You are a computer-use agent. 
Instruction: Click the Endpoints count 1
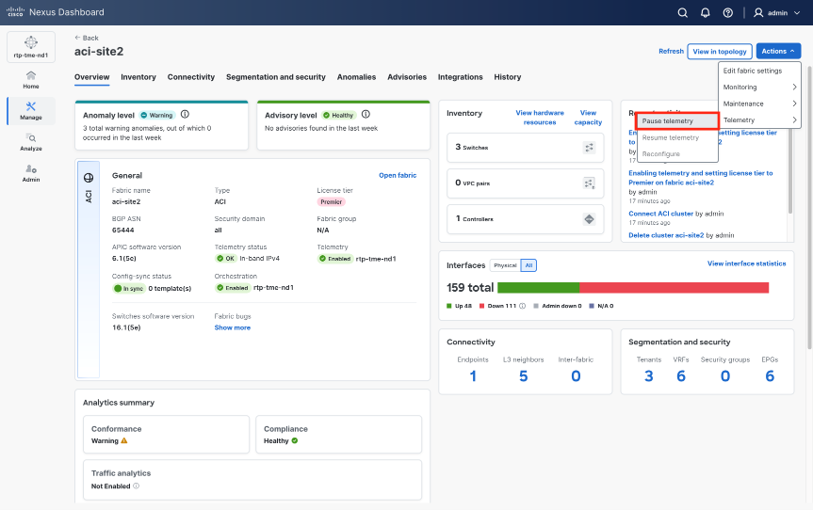(473, 376)
